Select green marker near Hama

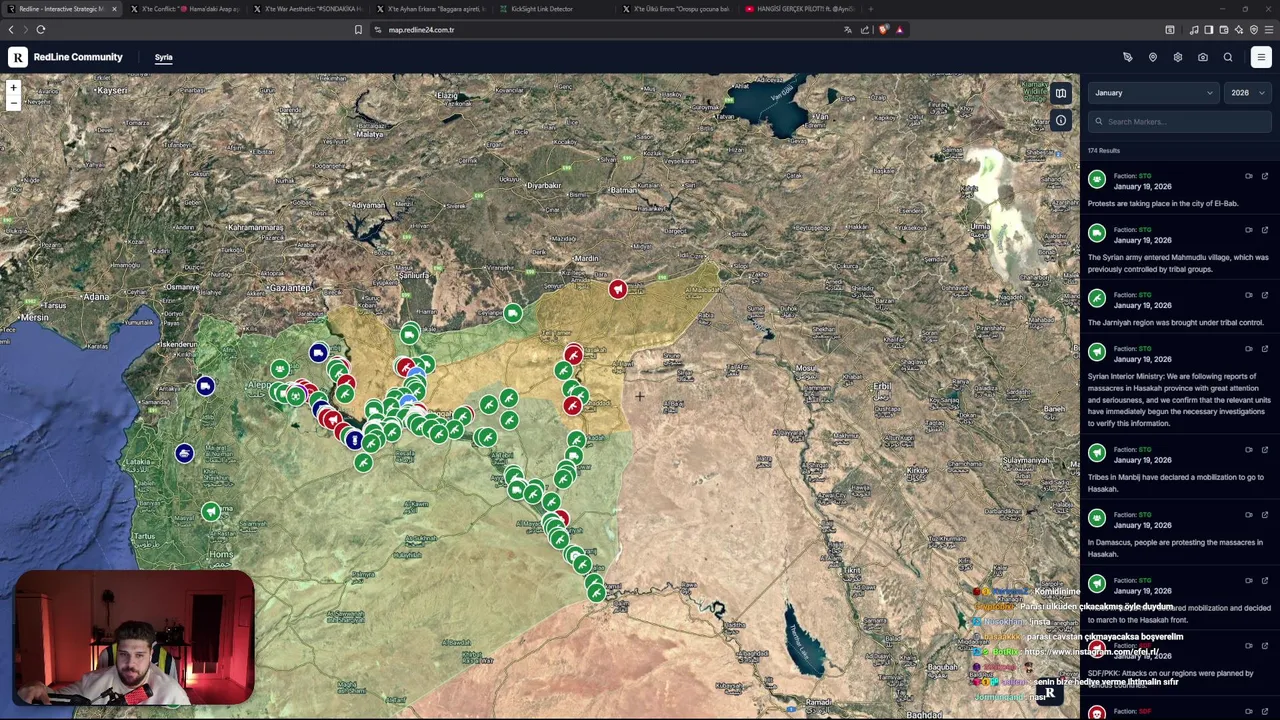tap(210, 512)
